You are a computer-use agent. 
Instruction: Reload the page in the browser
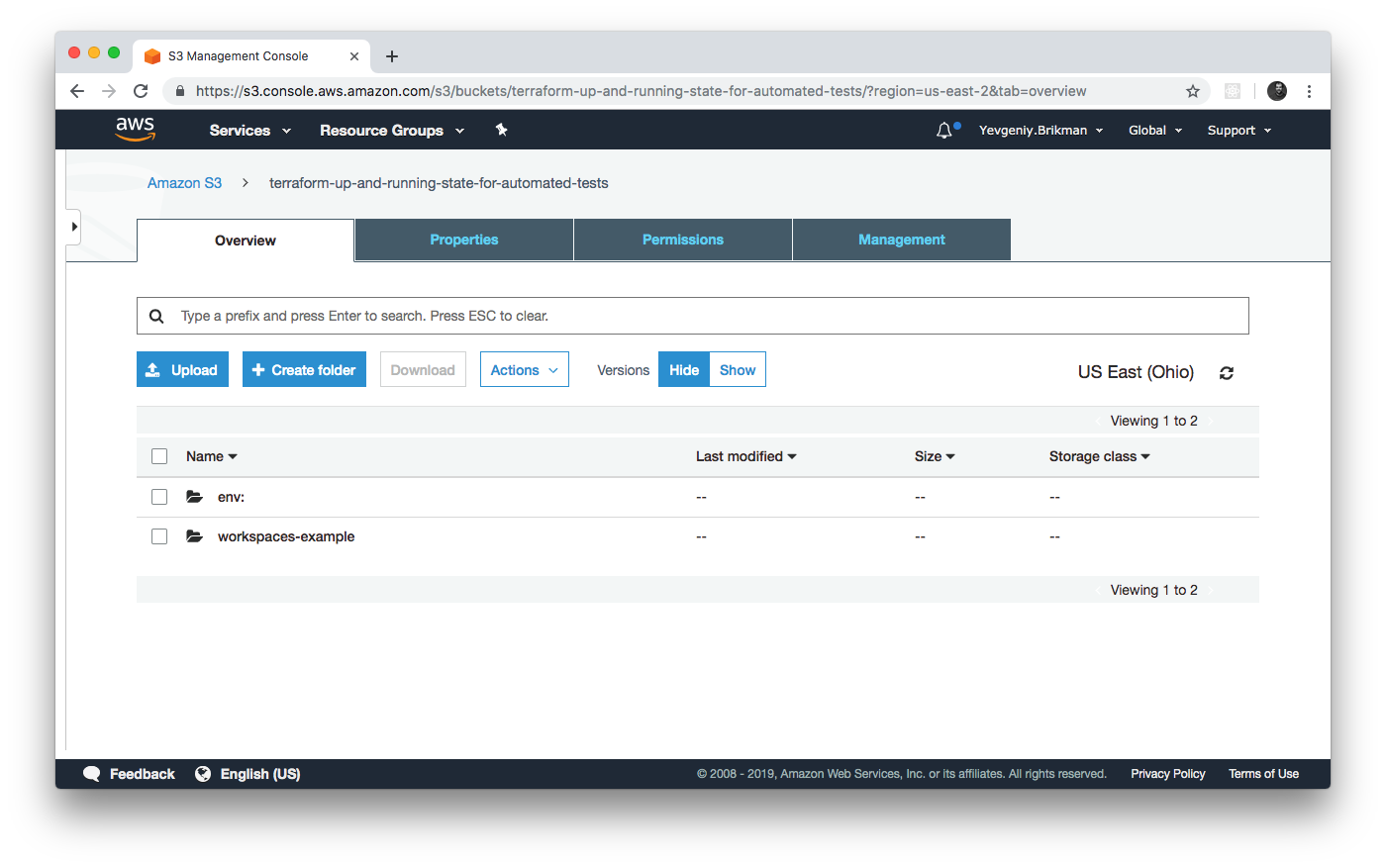click(141, 91)
